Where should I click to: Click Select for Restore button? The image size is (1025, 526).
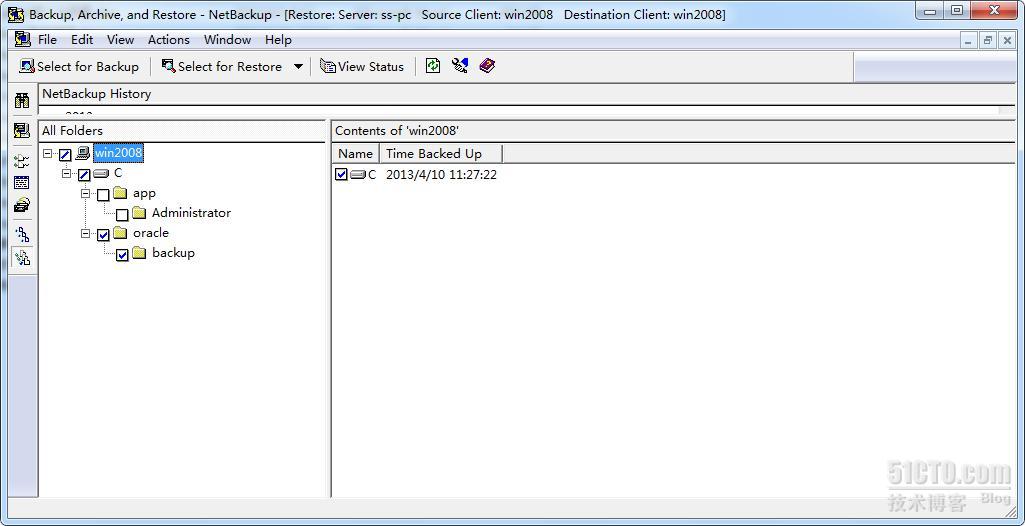(x=222, y=66)
